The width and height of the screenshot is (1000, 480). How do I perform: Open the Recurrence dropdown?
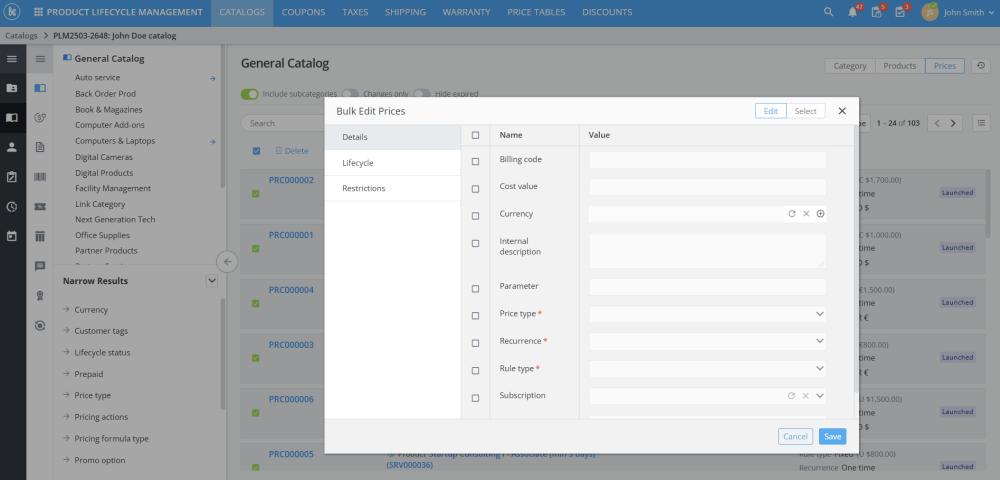707,342
